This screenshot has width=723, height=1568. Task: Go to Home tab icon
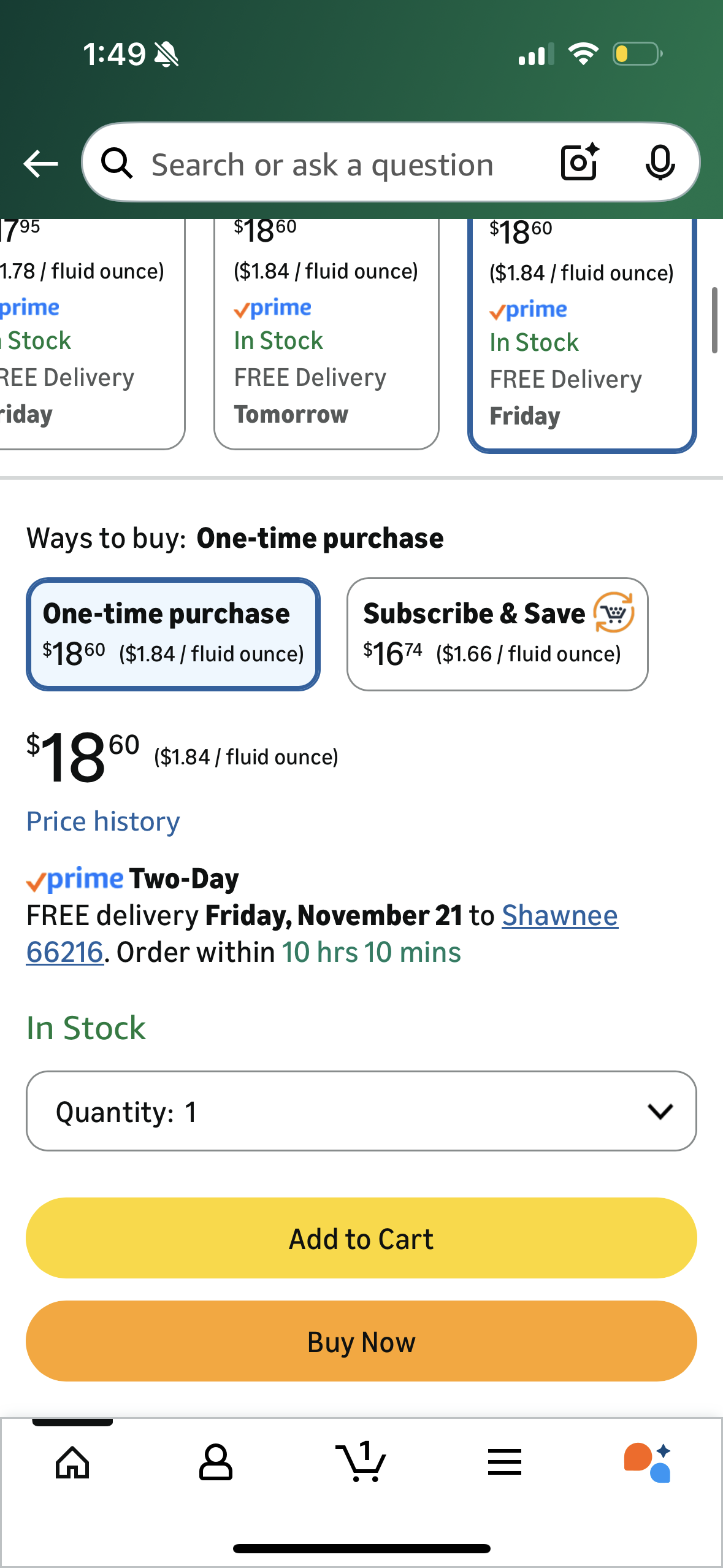pos(72,1462)
